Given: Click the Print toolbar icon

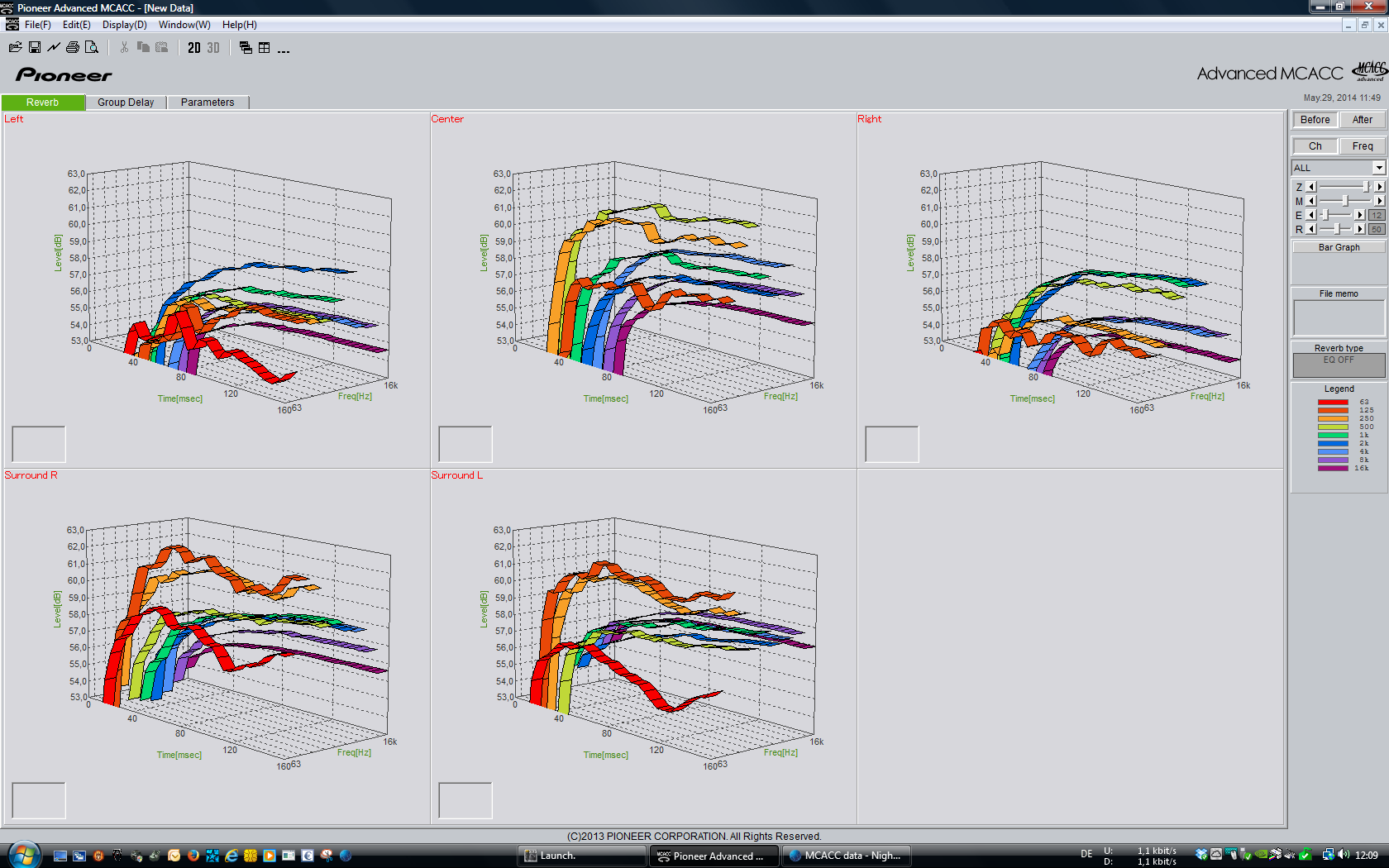Looking at the screenshot, I should tap(73, 48).
